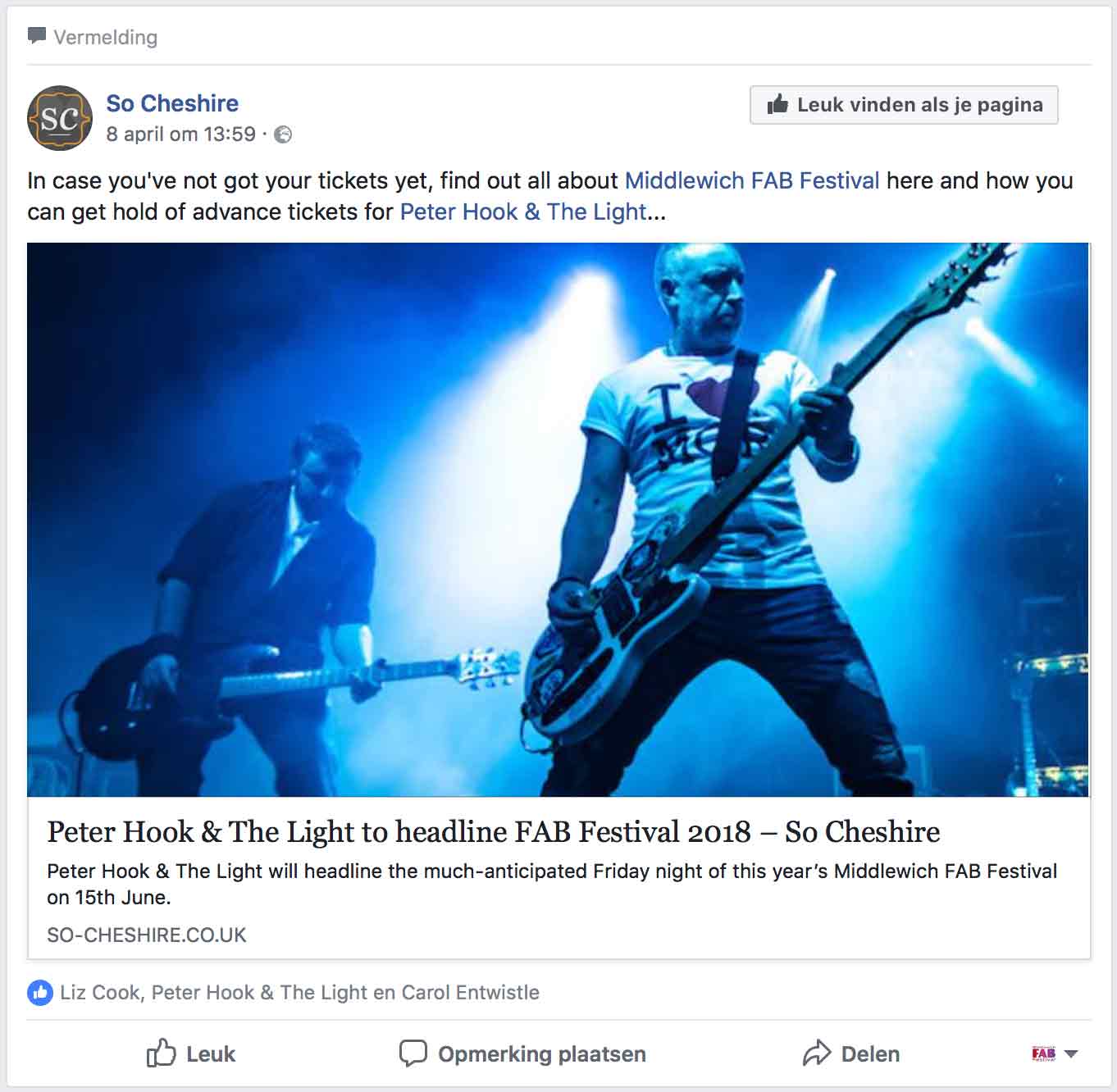This screenshot has width=1117, height=1092.
Task: Click the blue like reaction icon
Action: [39, 993]
